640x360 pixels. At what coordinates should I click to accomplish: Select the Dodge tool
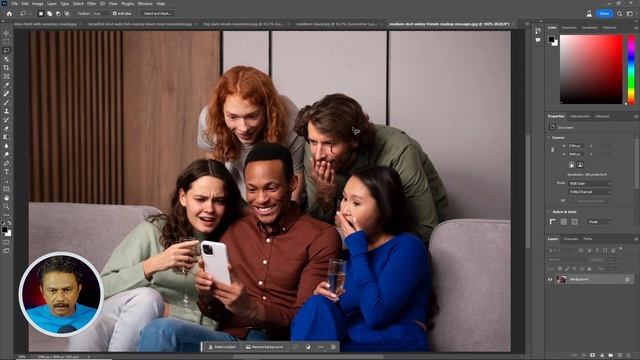6,154
